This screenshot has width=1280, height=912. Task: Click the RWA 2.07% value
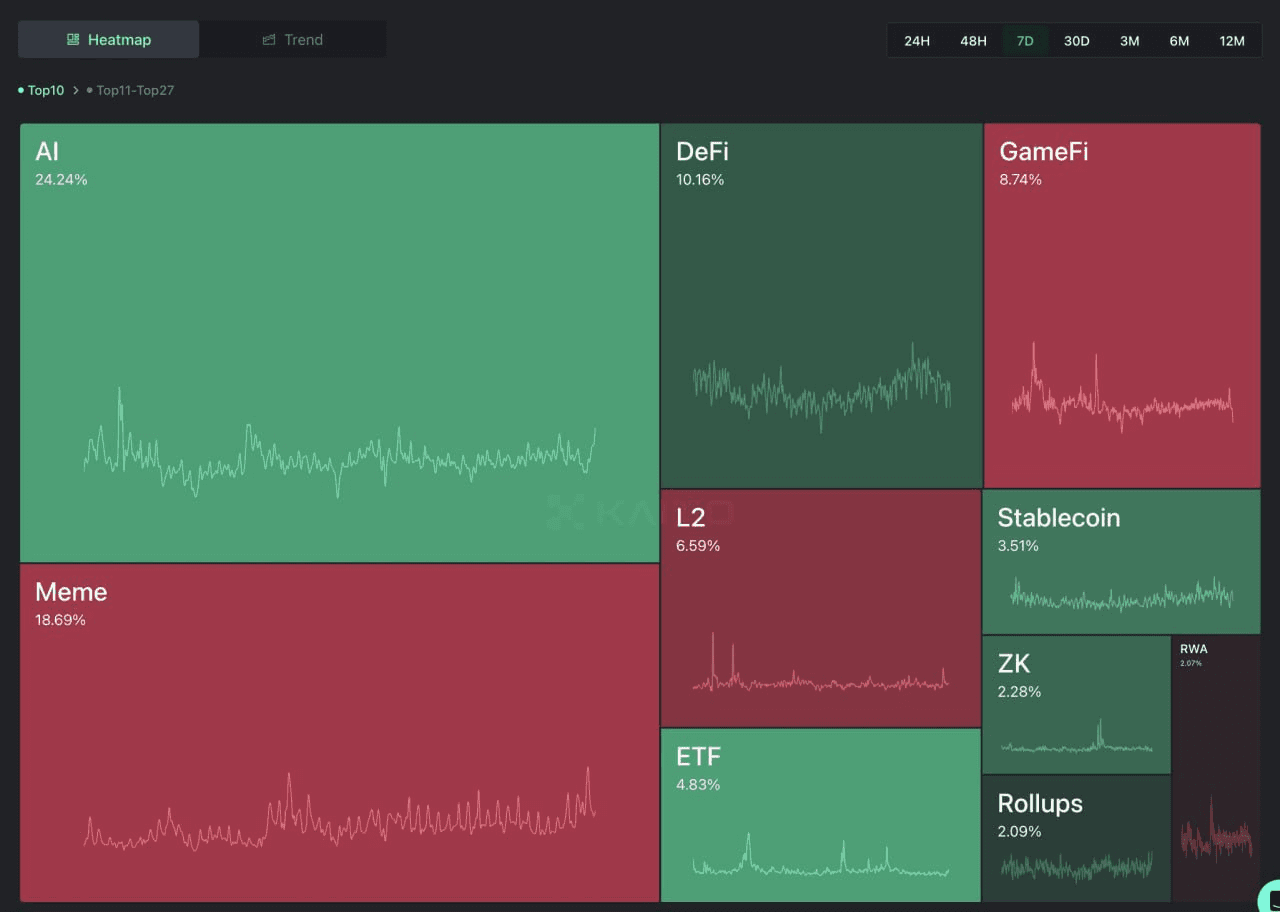(x=1191, y=663)
